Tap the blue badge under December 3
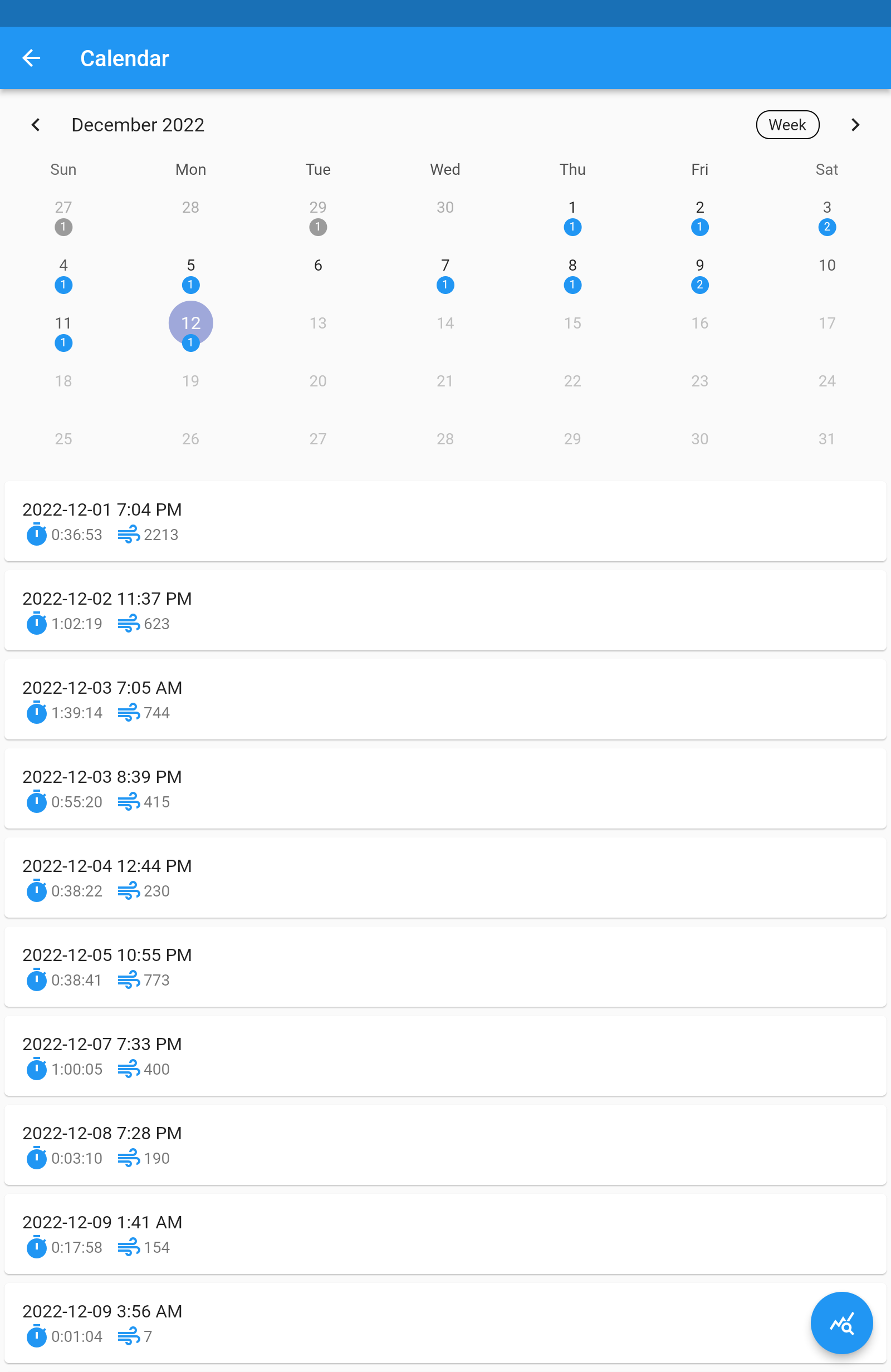Screen dimensions: 891x1372 (x=826, y=227)
